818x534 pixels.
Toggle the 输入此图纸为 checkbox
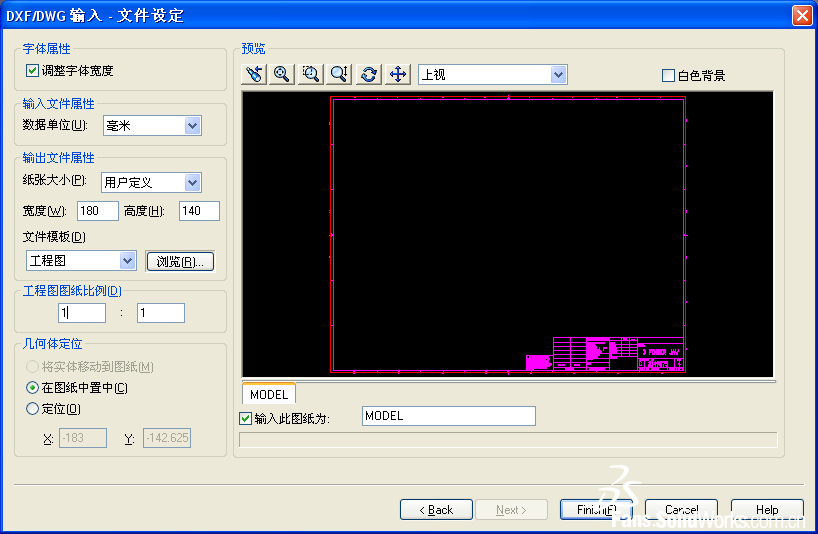tap(245, 418)
